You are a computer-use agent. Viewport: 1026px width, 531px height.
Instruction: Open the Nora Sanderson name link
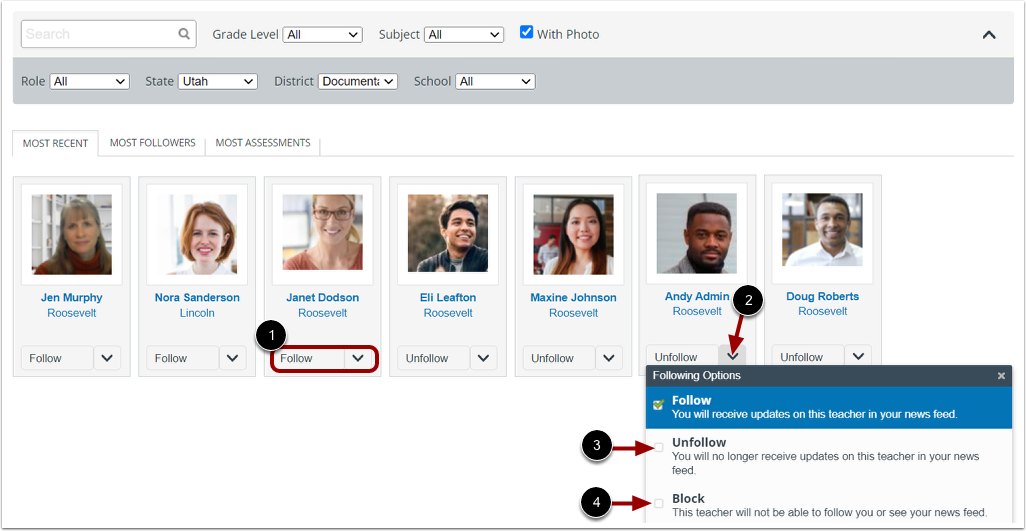click(197, 298)
